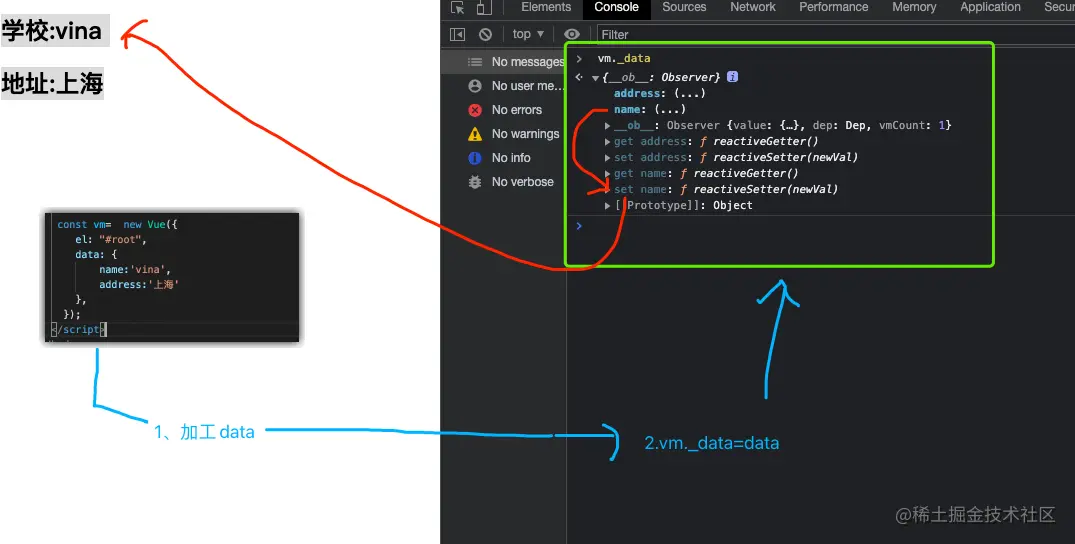
Task: Select the inspect element cursor icon
Action: [458, 8]
